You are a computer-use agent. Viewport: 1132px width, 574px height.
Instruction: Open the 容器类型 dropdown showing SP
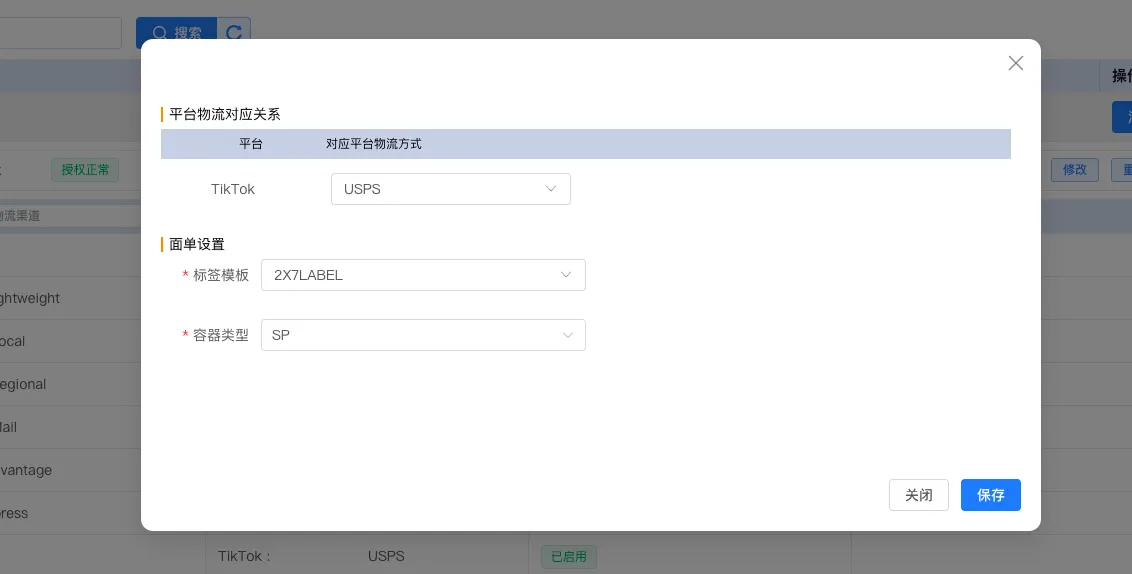pos(423,335)
